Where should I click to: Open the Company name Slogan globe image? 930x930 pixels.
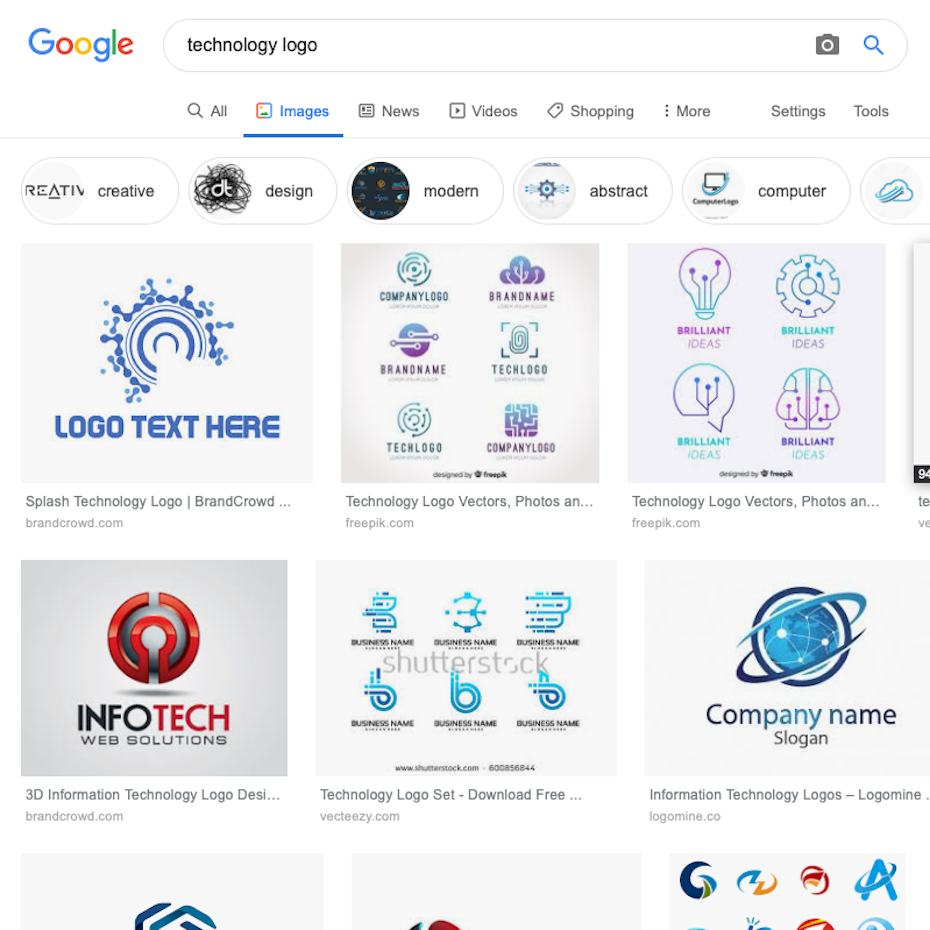(x=788, y=668)
